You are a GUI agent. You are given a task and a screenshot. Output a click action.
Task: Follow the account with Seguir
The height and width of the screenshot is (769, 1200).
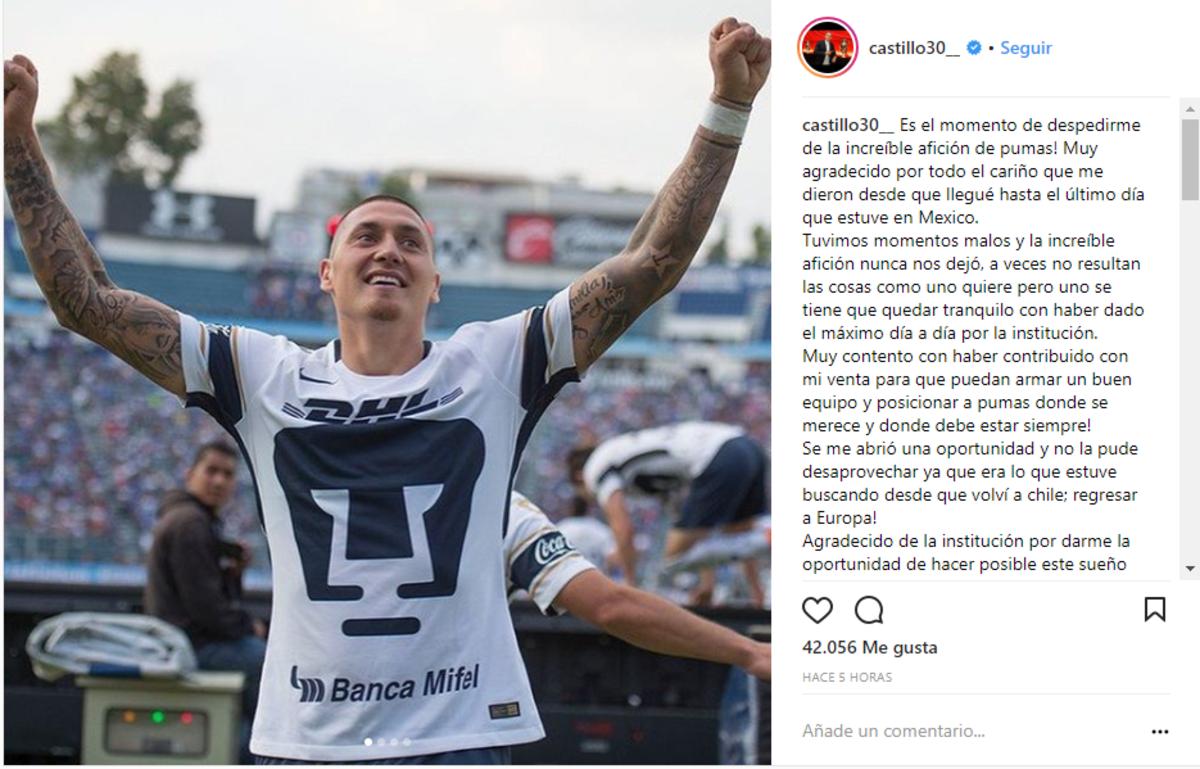tap(1026, 48)
